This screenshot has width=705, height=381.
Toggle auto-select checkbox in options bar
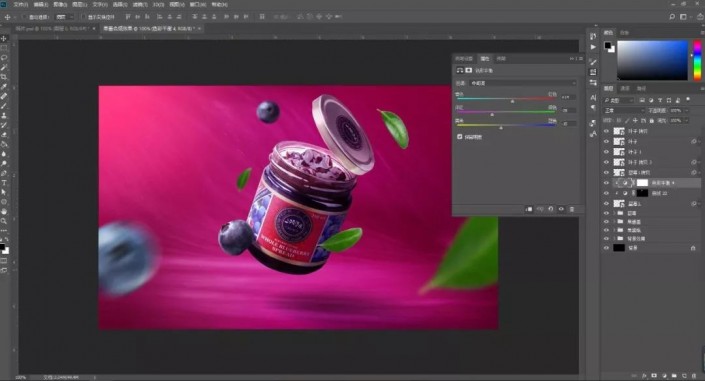pyautogui.click(x=25, y=17)
